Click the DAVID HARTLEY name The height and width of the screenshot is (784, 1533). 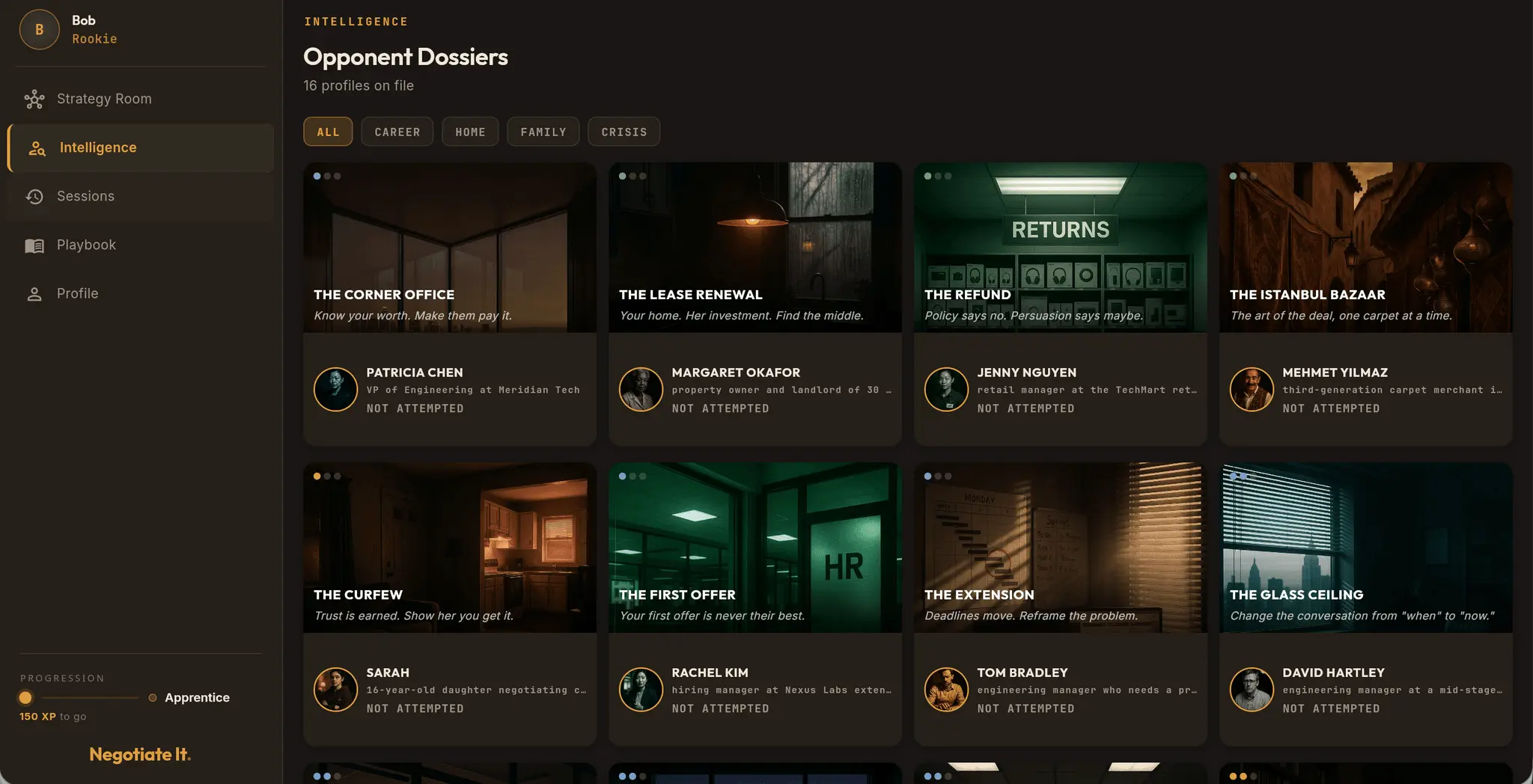point(1333,673)
